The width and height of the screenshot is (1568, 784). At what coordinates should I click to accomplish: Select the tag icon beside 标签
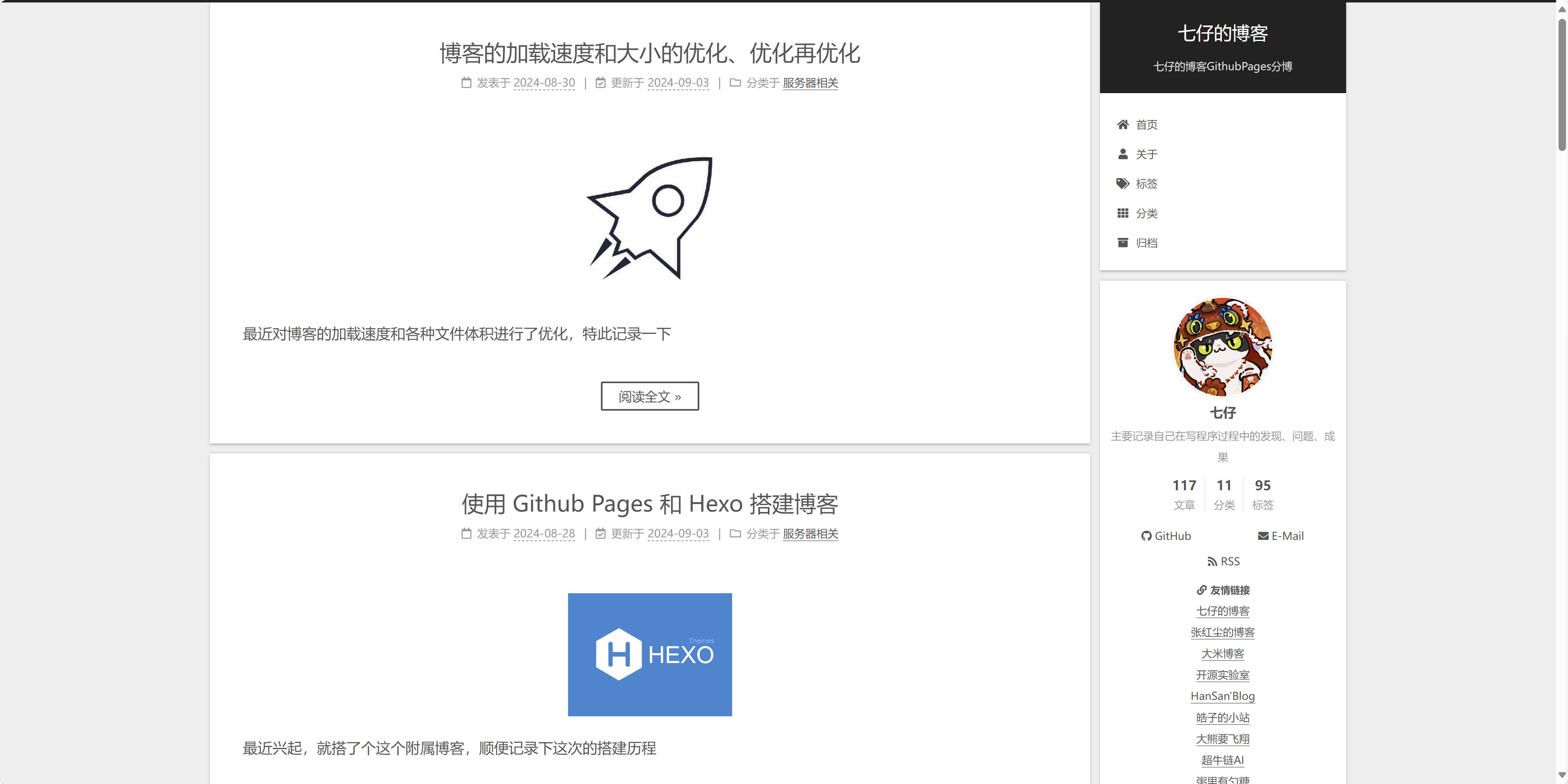coord(1123,183)
